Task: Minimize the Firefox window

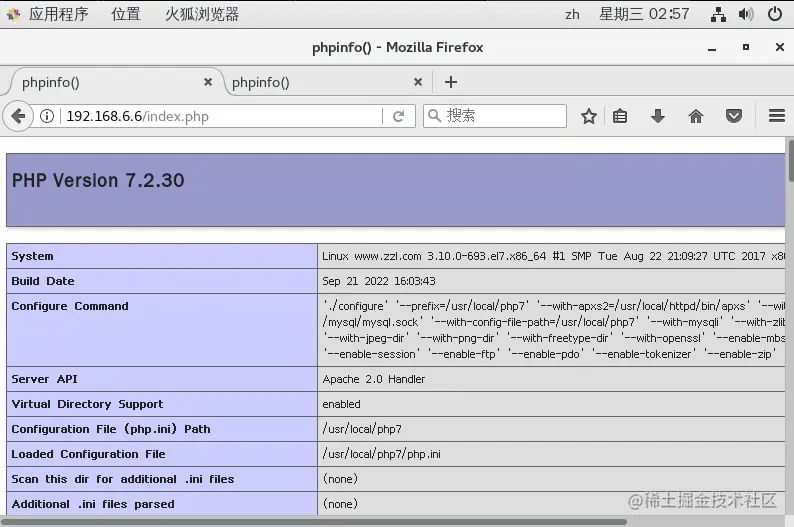Action: pos(712,48)
